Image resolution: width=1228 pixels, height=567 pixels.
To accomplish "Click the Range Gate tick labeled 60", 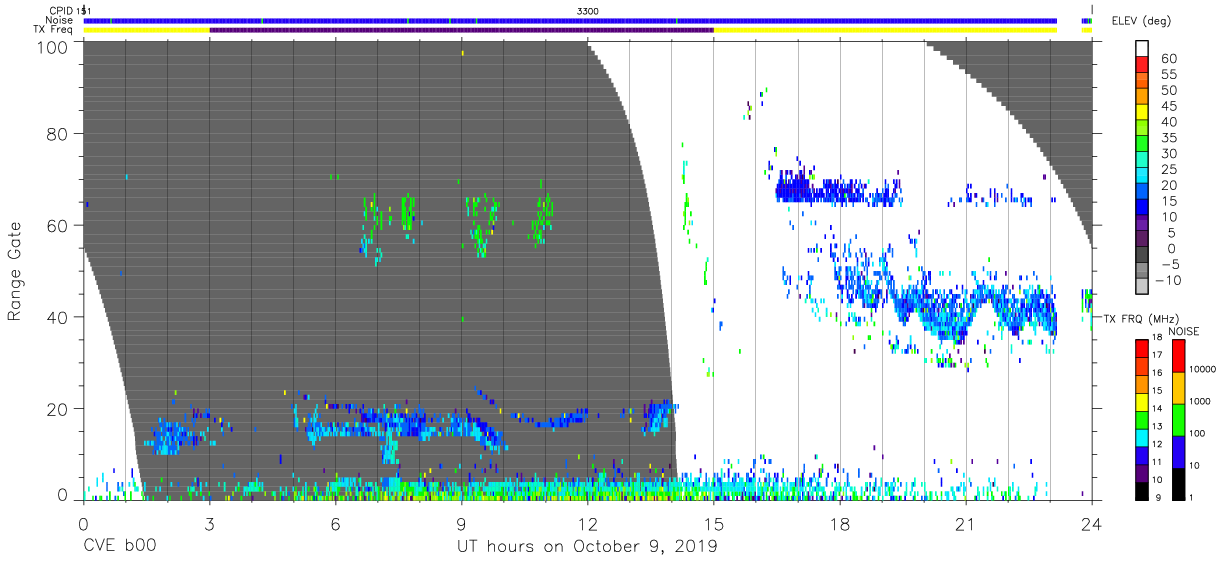I will click(58, 225).
